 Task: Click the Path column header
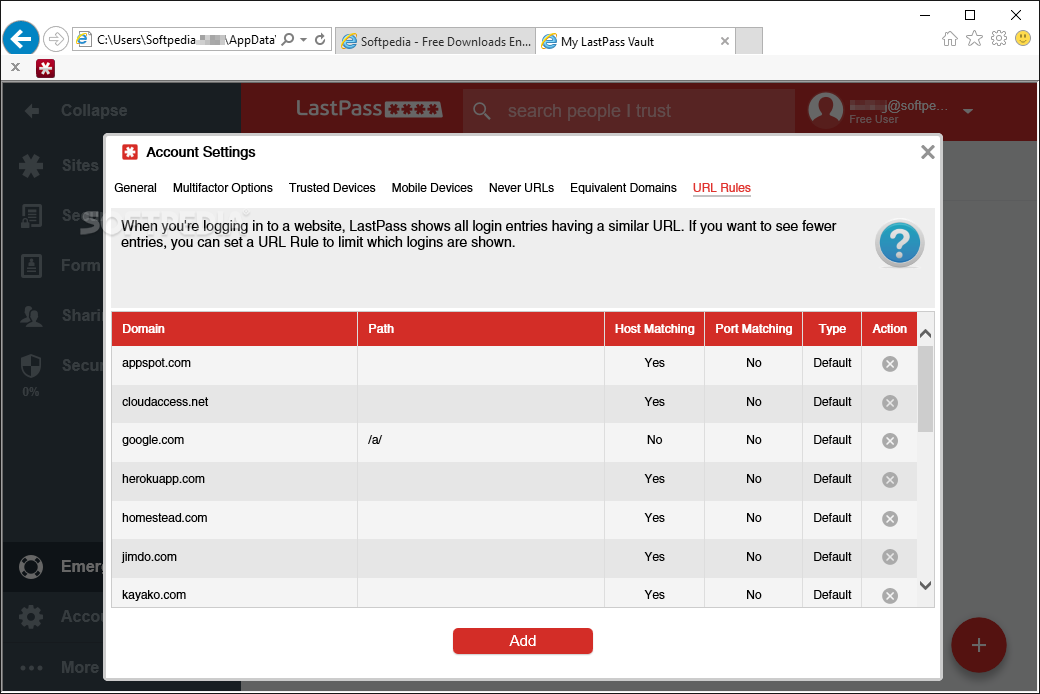pos(481,329)
